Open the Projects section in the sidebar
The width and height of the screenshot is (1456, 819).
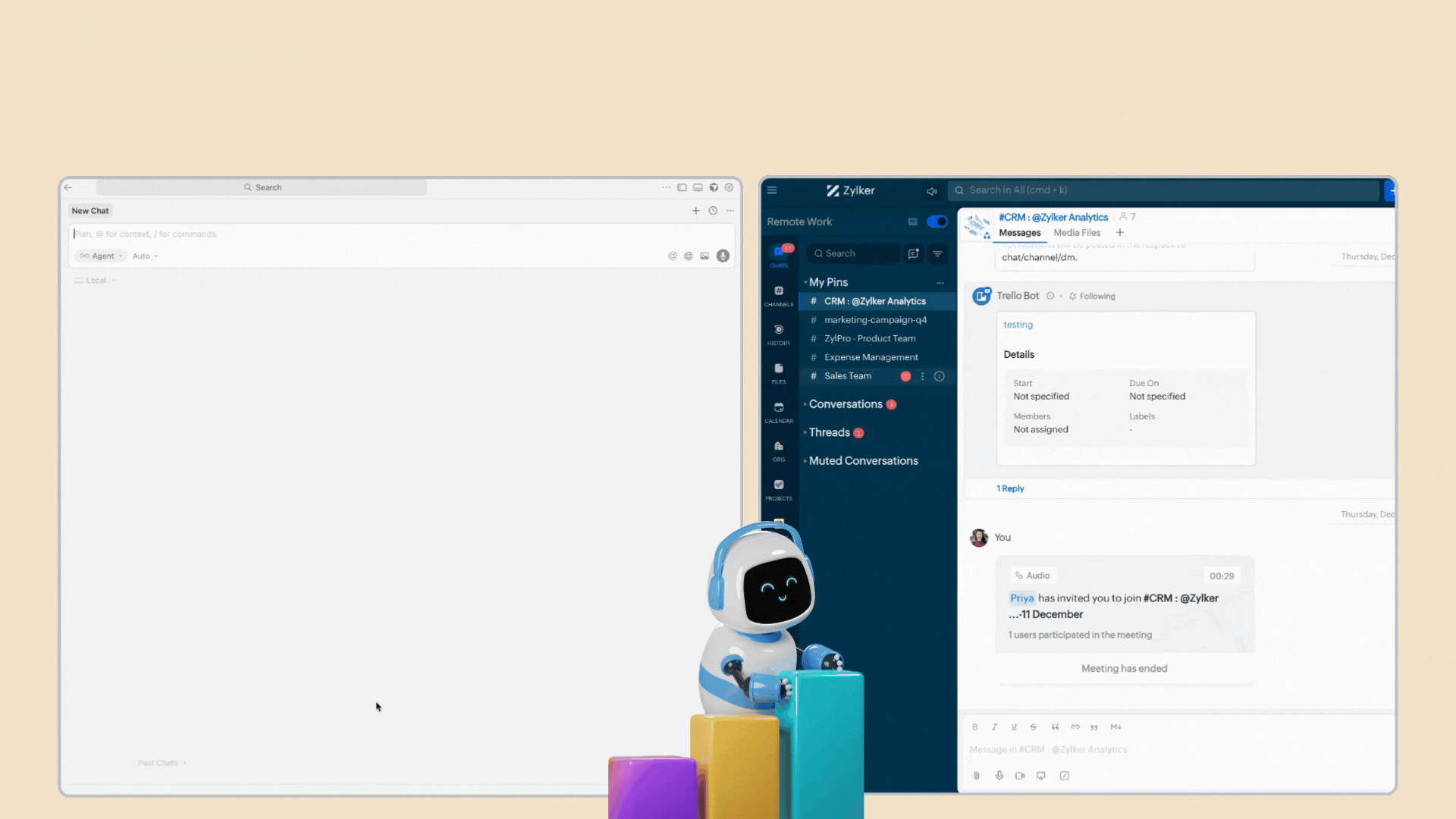click(x=779, y=489)
